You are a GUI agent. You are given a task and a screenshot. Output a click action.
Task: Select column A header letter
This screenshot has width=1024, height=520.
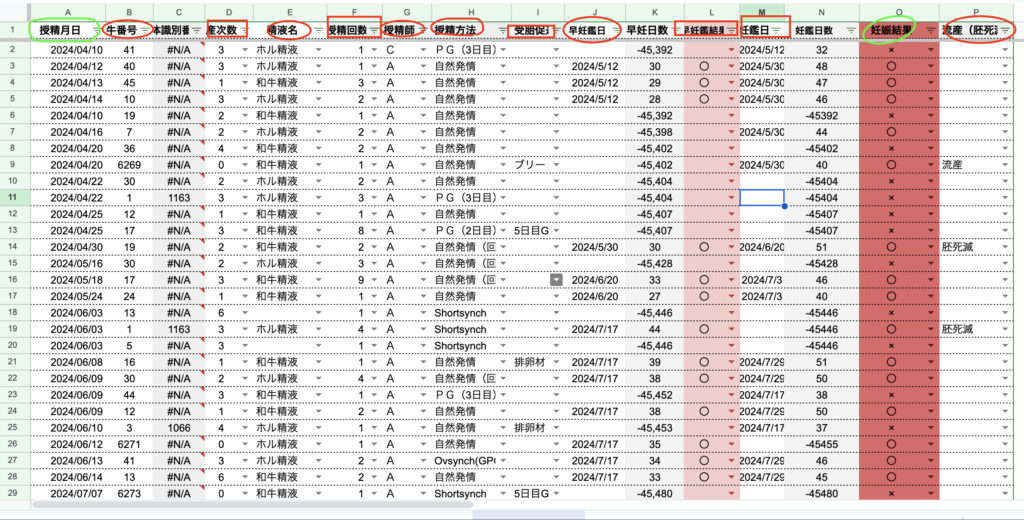(68, 11)
